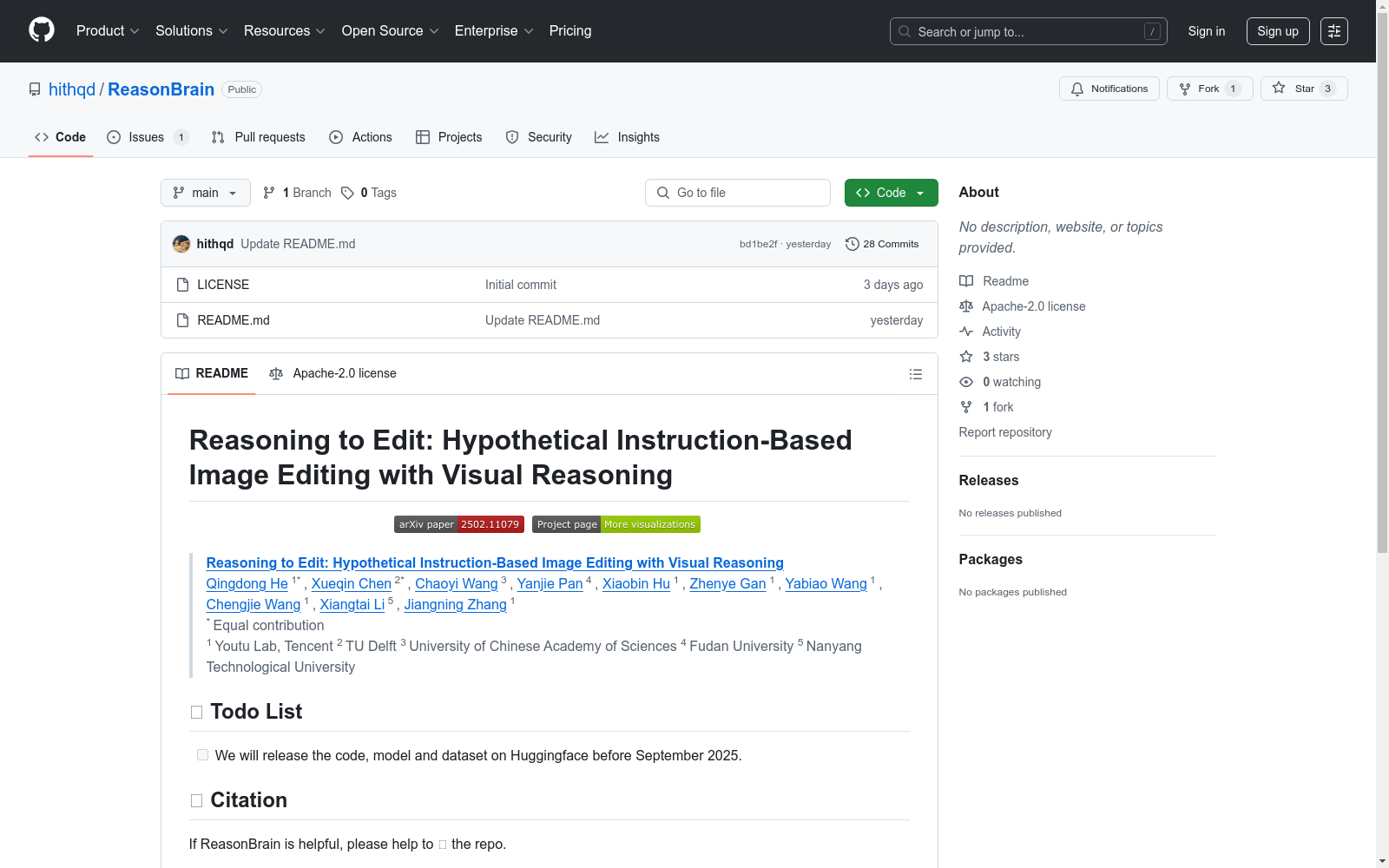The height and width of the screenshot is (868, 1389).
Task: Select the Code repository tab
Action: pos(61,137)
